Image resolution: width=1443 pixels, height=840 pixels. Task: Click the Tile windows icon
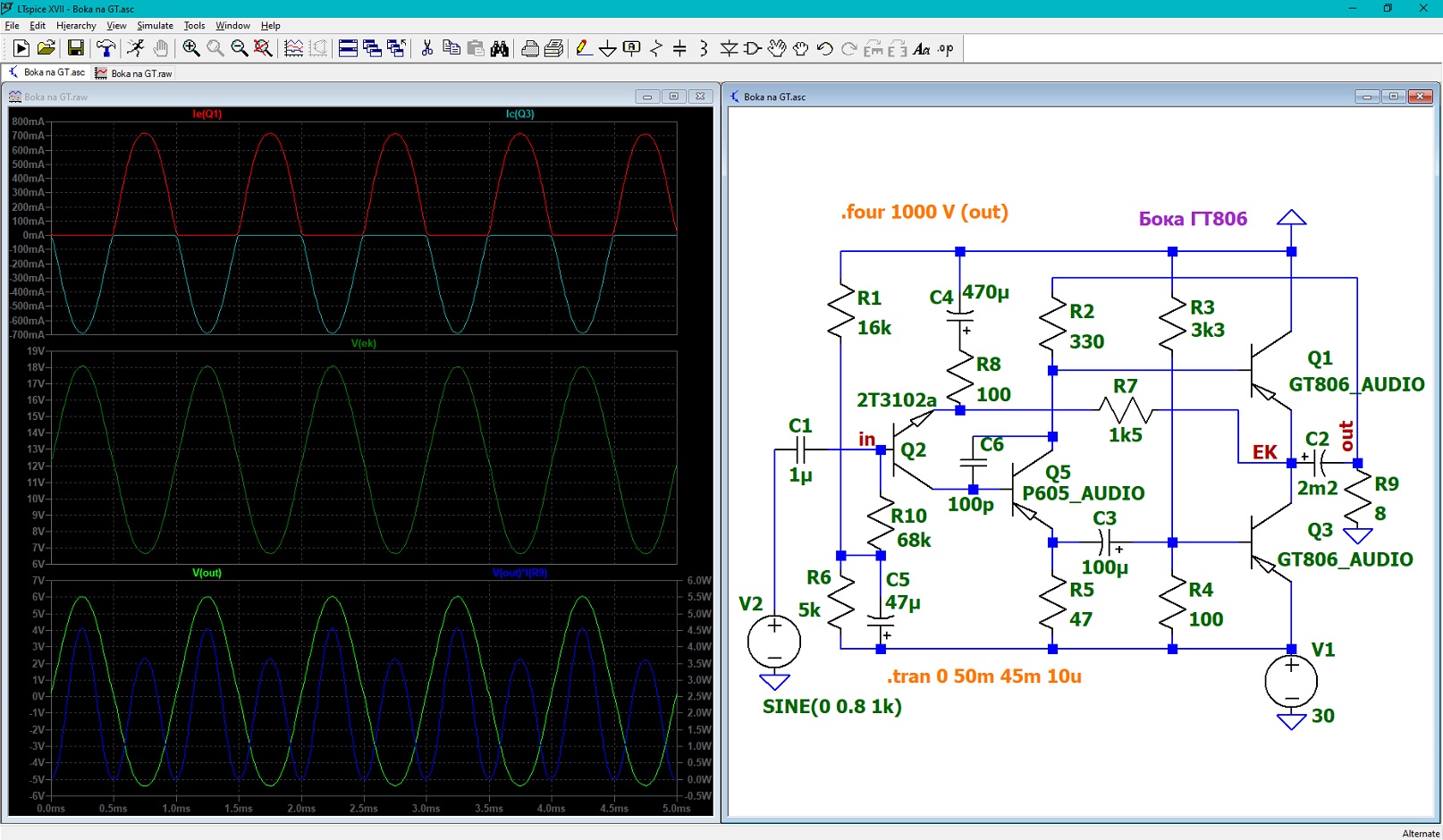point(348,48)
